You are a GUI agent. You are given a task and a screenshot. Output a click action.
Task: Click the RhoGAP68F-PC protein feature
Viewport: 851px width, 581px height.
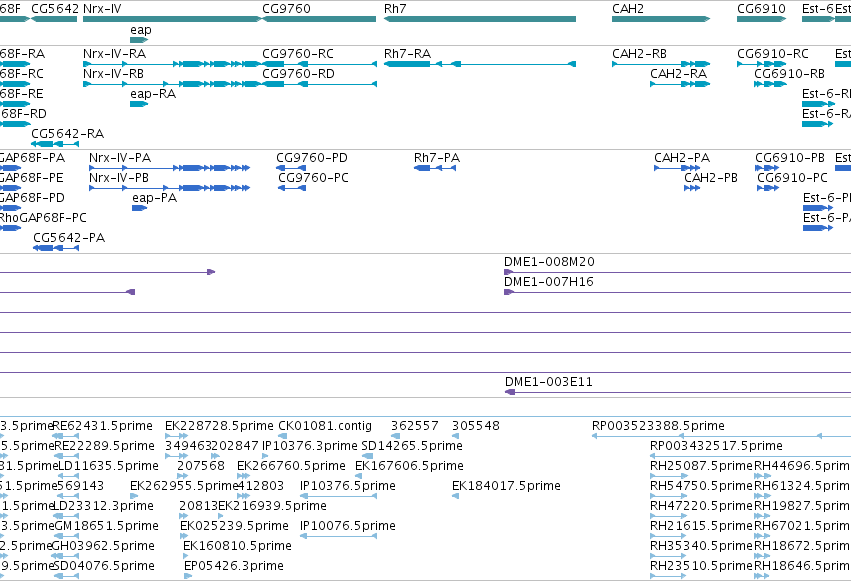tap(10, 228)
